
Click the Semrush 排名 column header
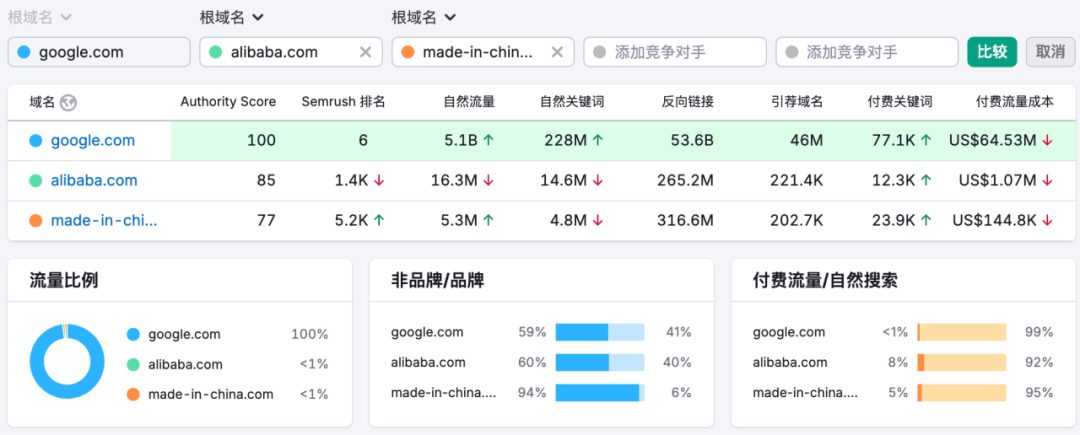click(343, 102)
